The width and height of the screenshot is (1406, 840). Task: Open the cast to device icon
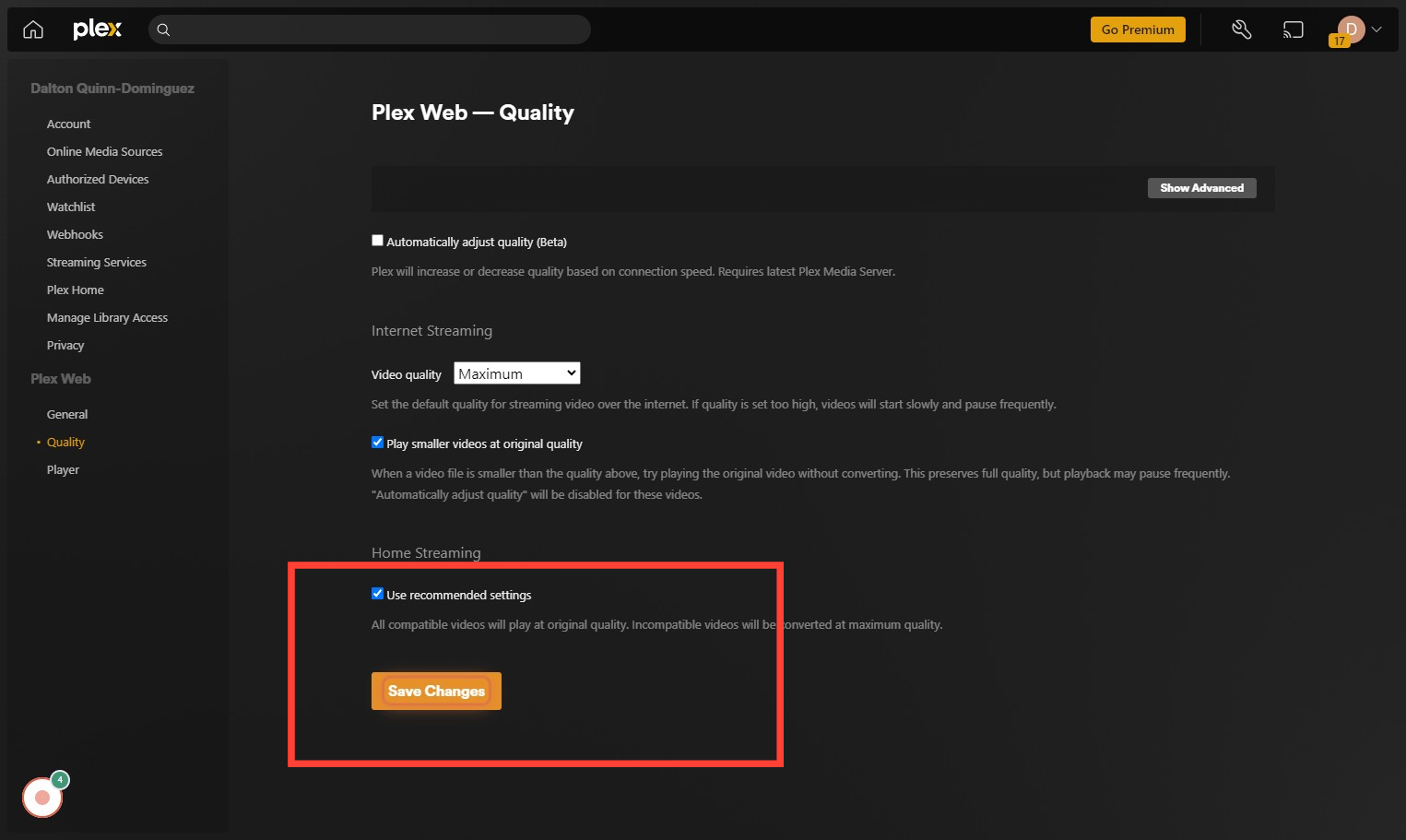coord(1294,30)
